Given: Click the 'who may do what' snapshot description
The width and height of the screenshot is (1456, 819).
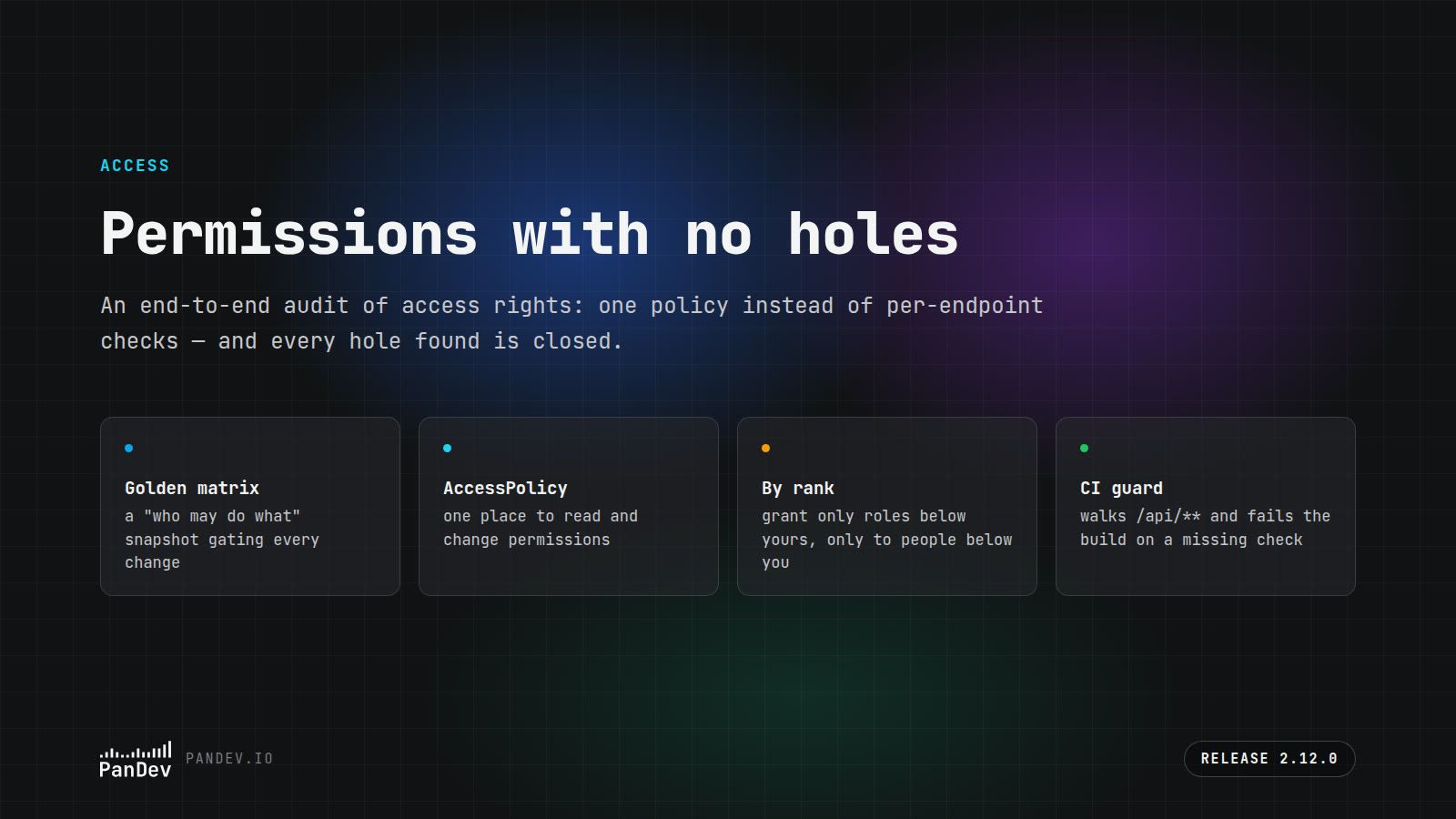Looking at the screenshot, I should (x=222, y=540).
